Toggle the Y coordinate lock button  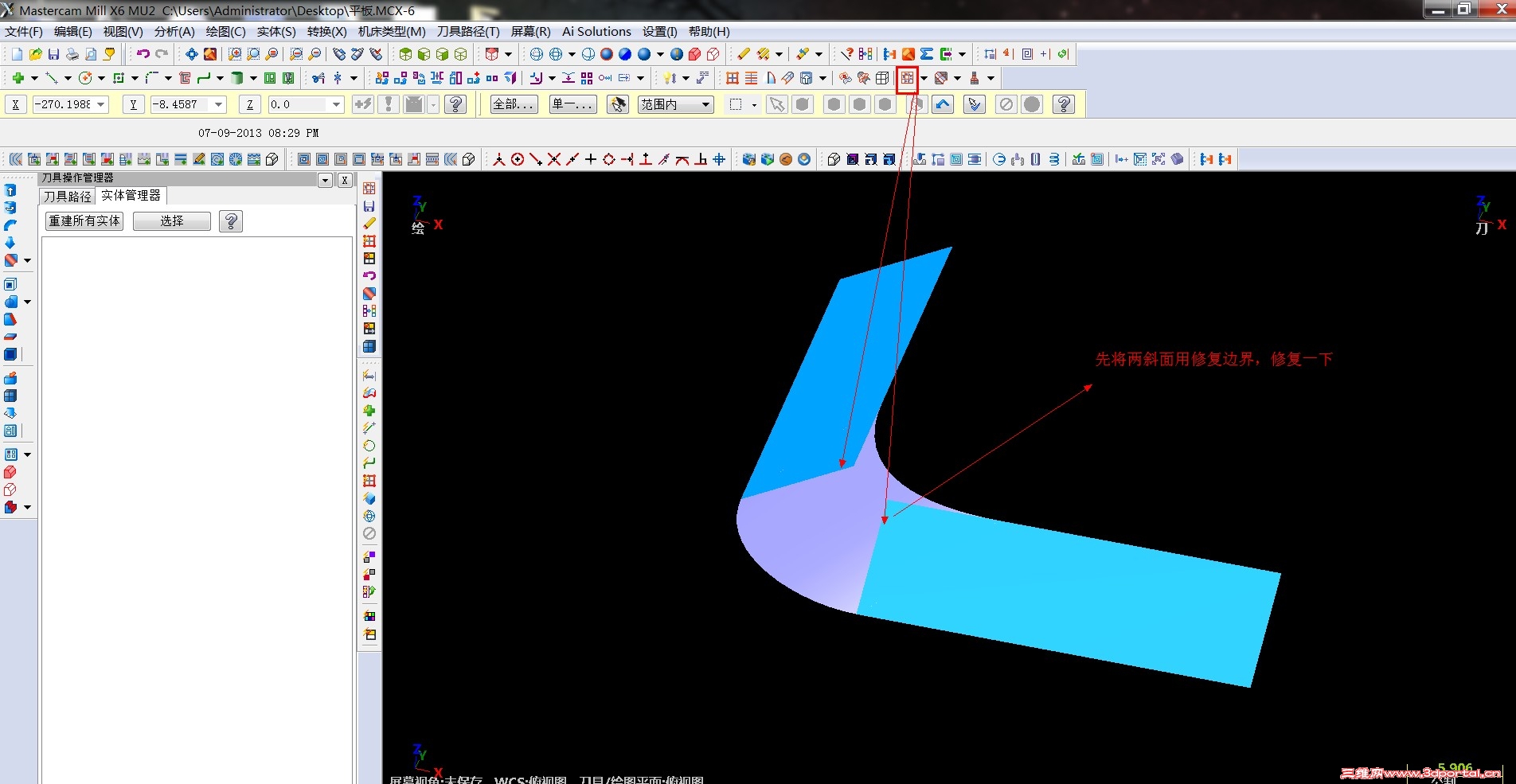pos(133,104)
